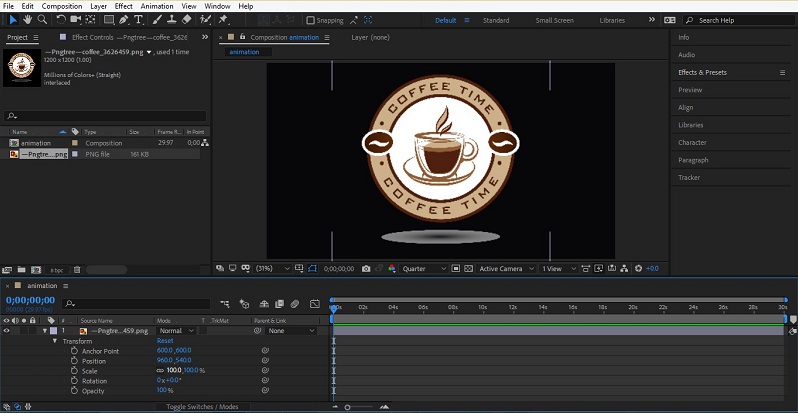
Task: Enable the Snapping checkbox
Action: (x=310, y=20)
